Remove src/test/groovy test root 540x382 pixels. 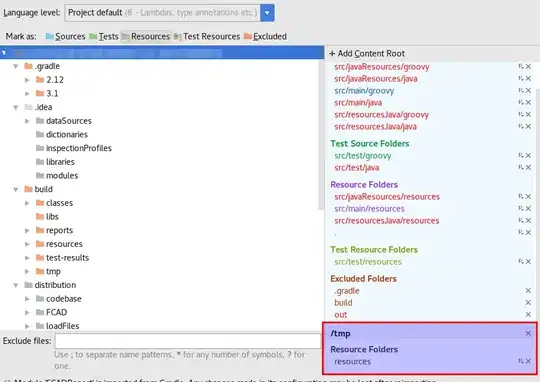[528, 156]
